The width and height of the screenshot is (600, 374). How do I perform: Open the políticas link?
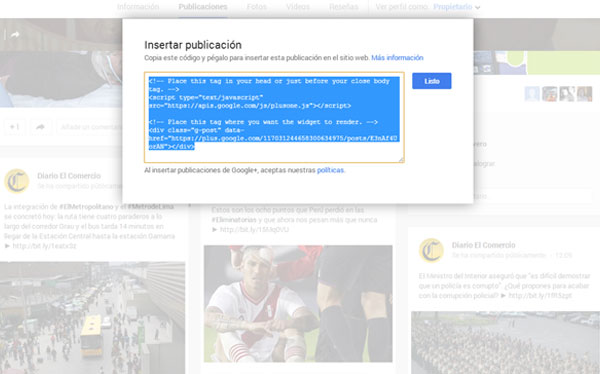pos(330,170)
